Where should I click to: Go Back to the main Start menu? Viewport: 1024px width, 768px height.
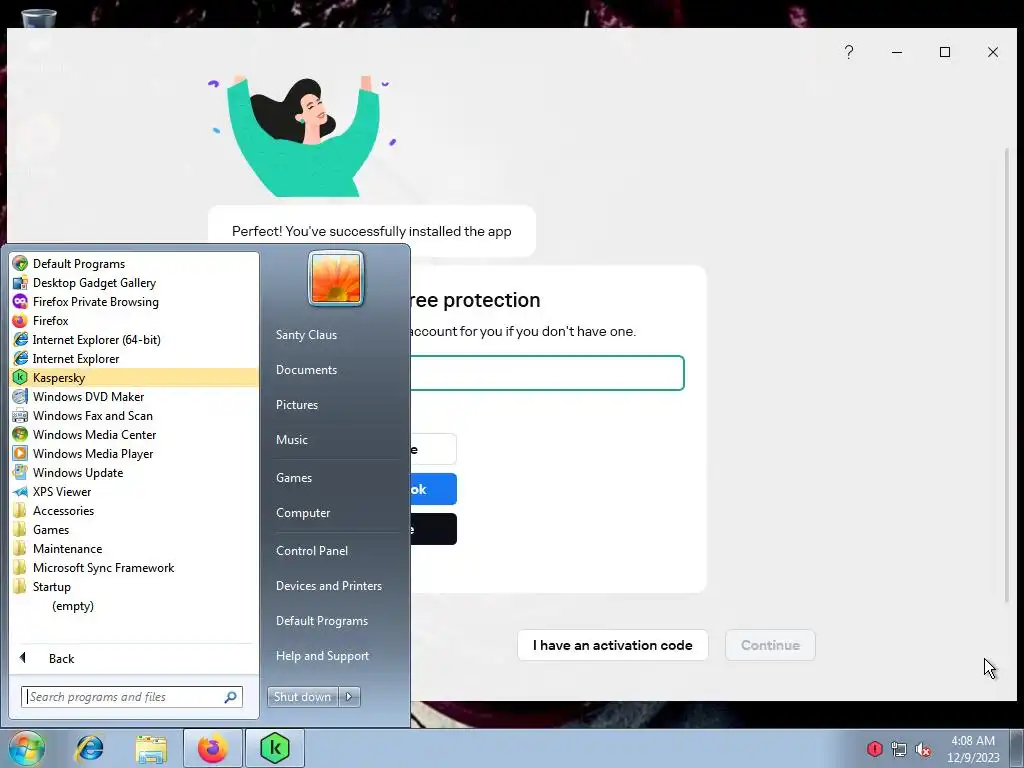60,658
